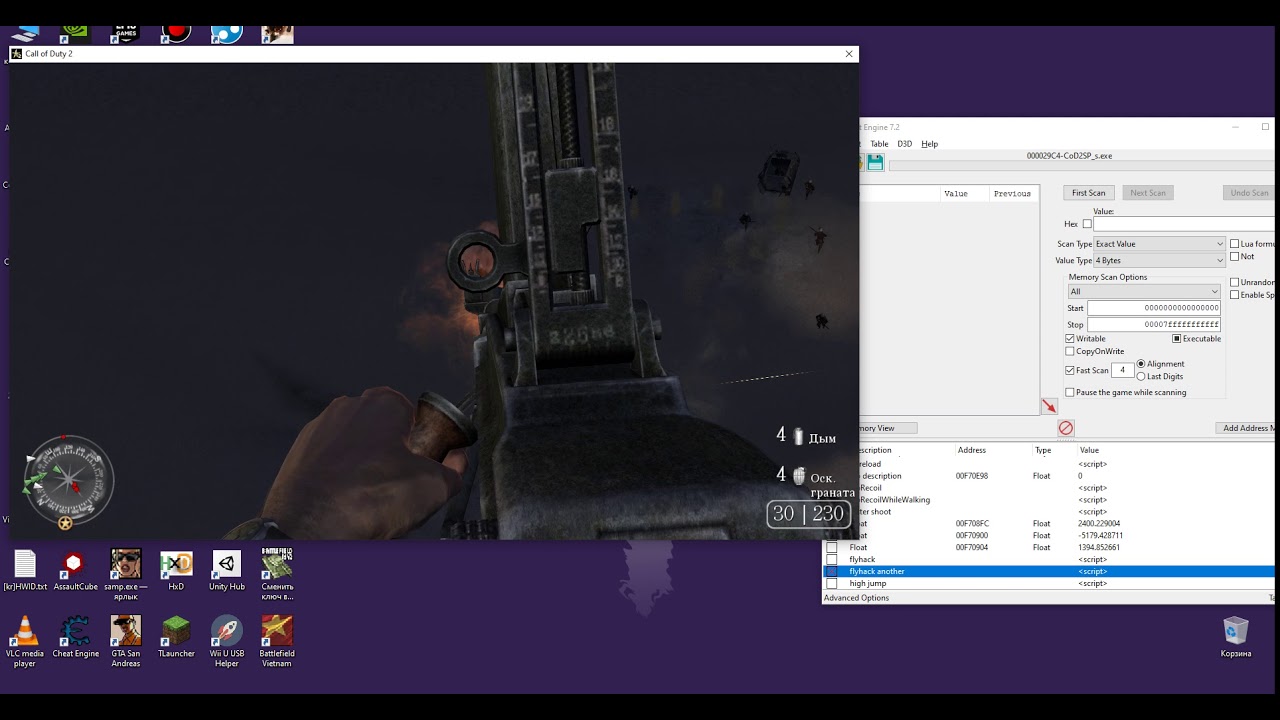Click address 00F70E98 in the list
The height and width of the screenshot is (720, 1280).
972,476
